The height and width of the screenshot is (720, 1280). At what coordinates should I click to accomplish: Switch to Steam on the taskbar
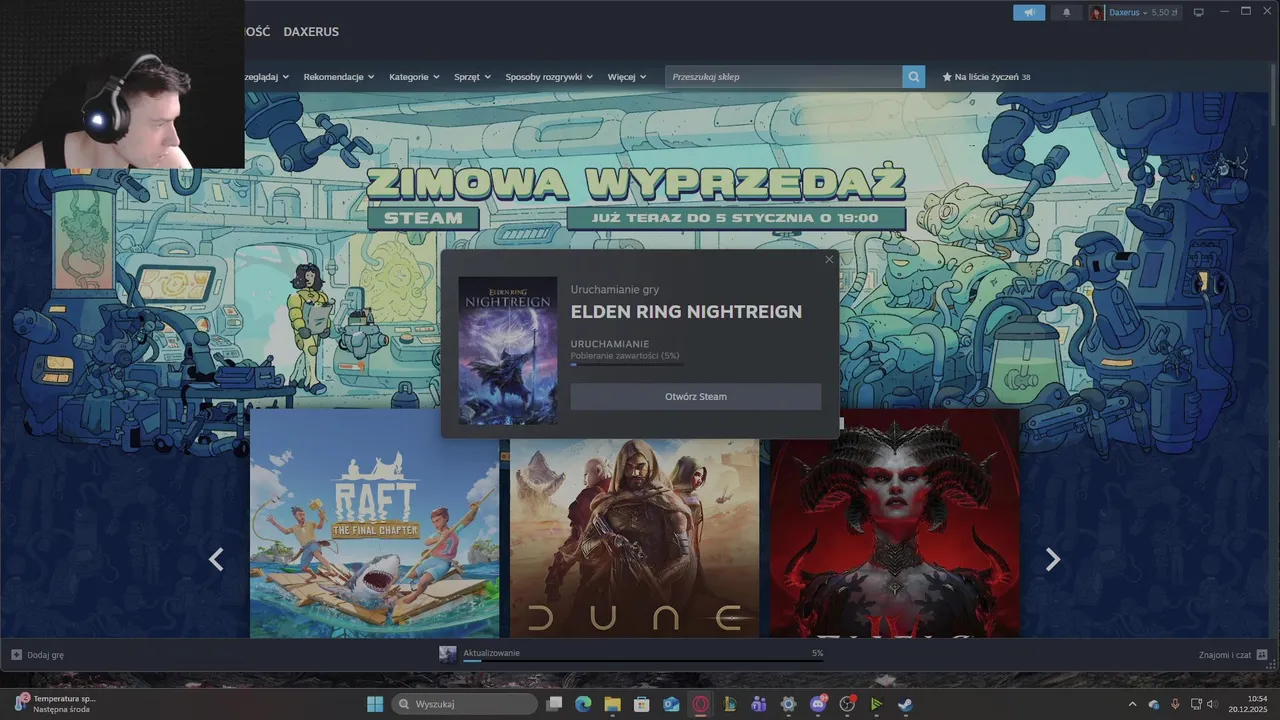905,704
